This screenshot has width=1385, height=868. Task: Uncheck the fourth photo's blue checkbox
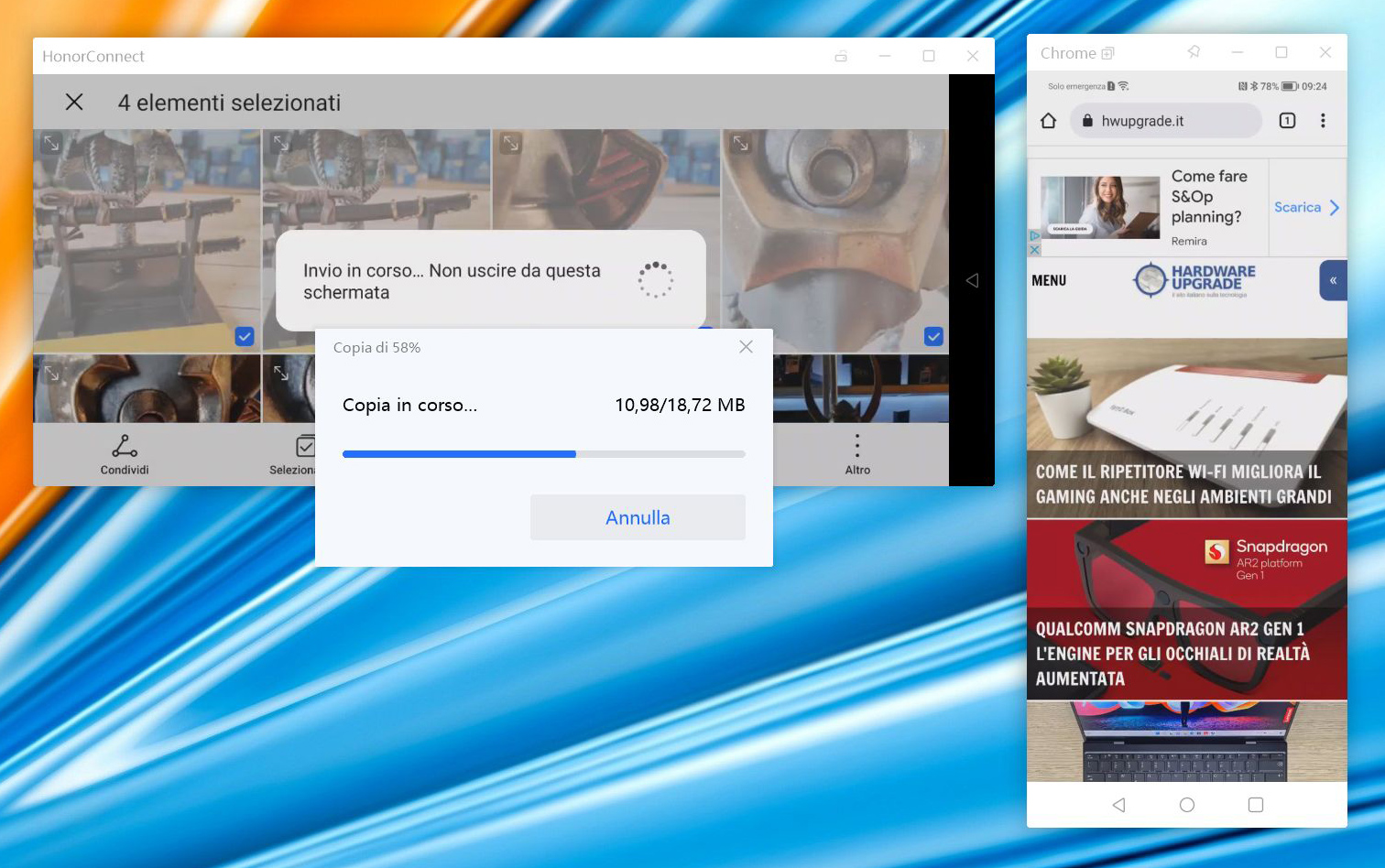933,336
